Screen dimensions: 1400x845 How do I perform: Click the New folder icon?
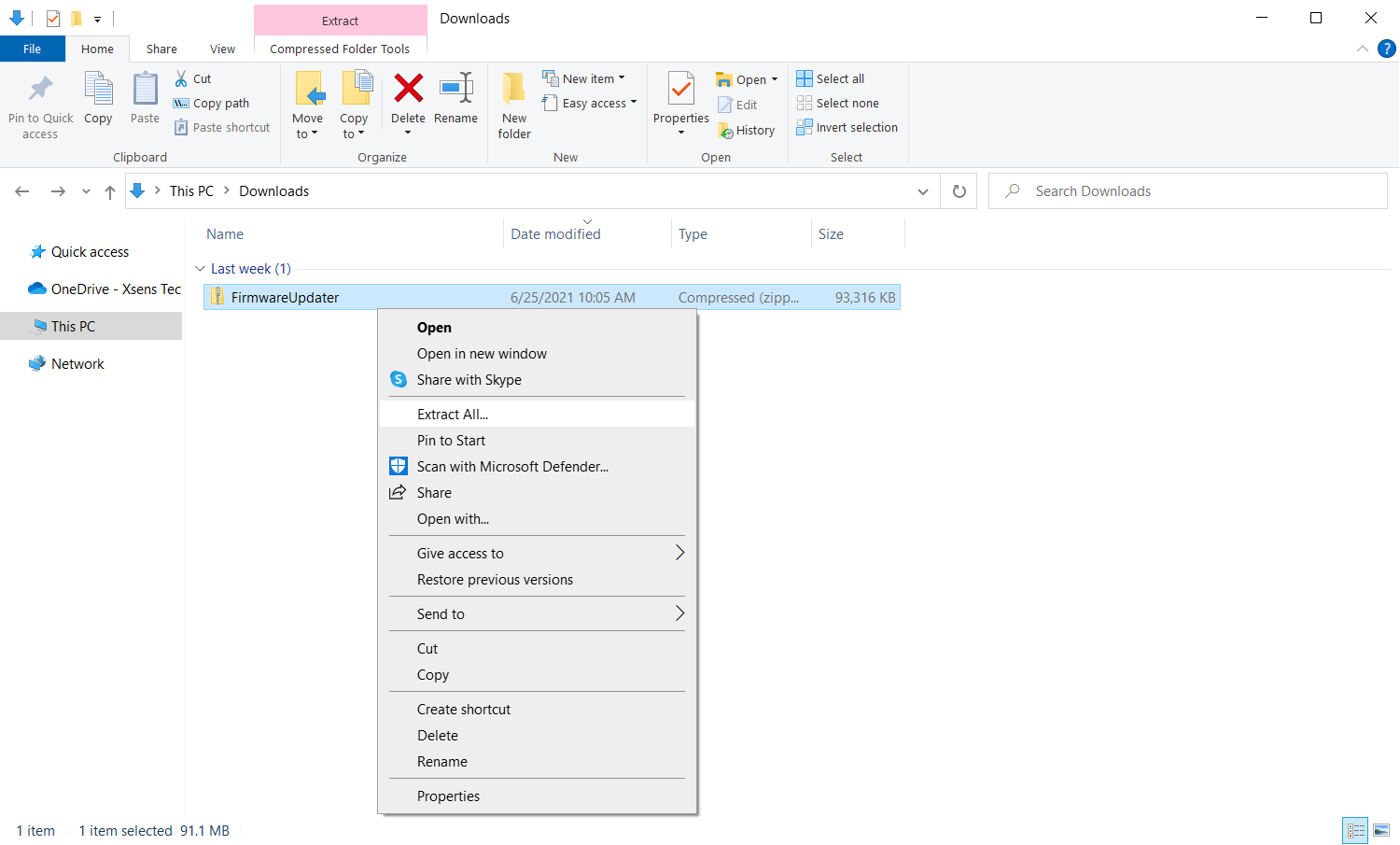(514, 90)
